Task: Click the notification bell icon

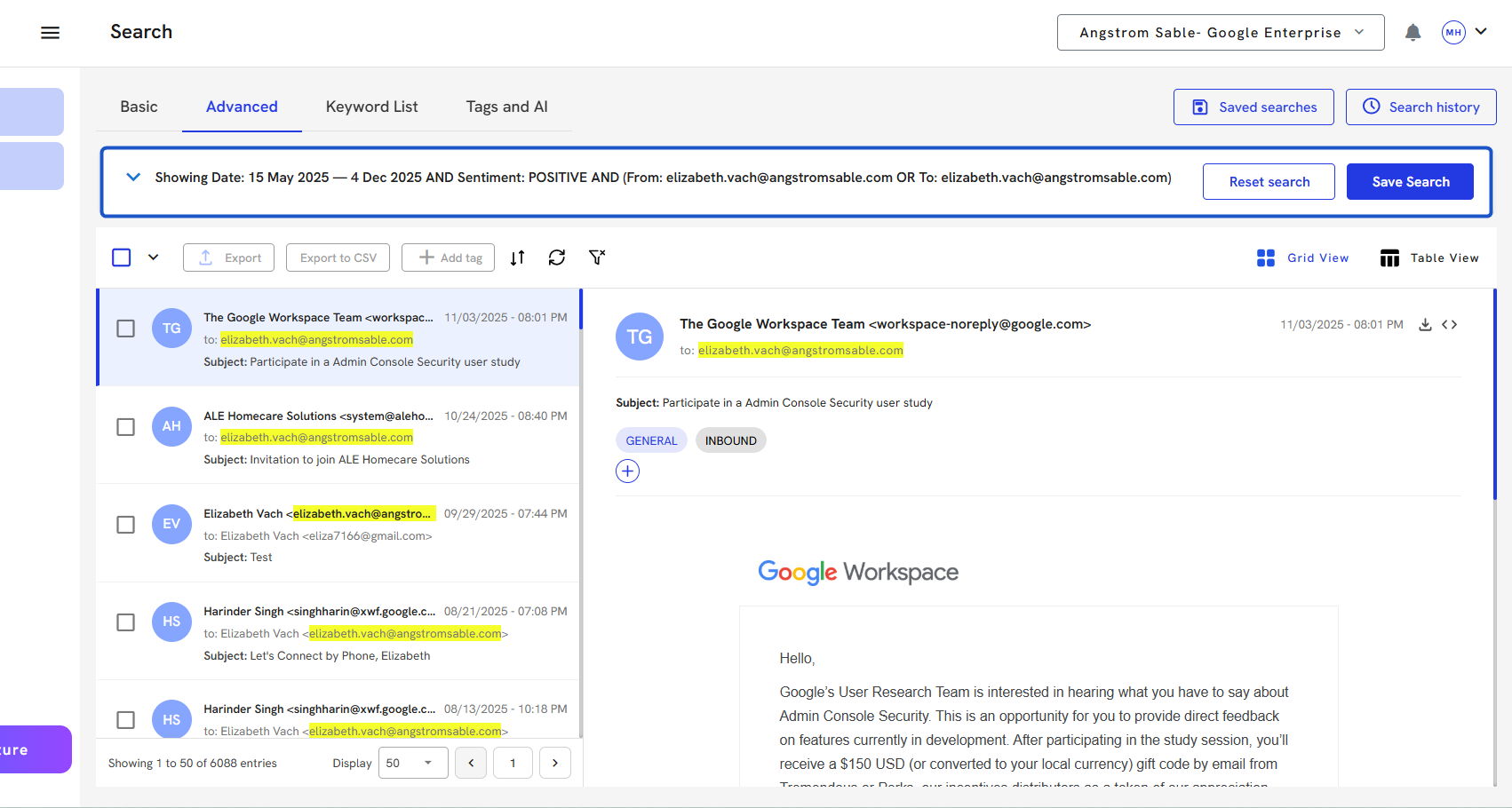Action: click(x=1413, y=33)
